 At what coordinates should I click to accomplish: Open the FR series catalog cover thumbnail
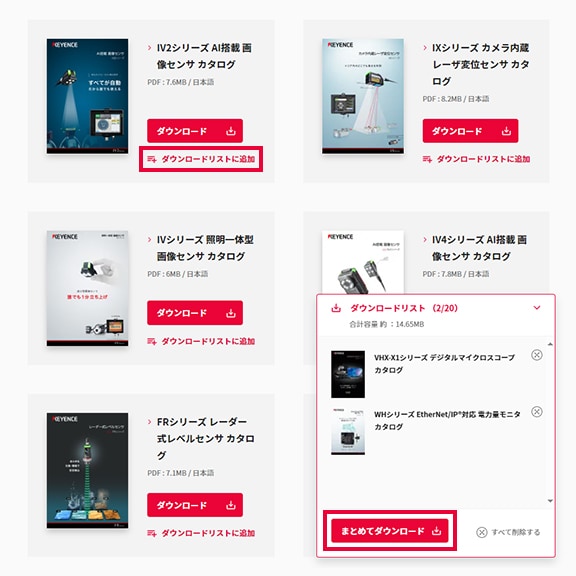[87, 471]
